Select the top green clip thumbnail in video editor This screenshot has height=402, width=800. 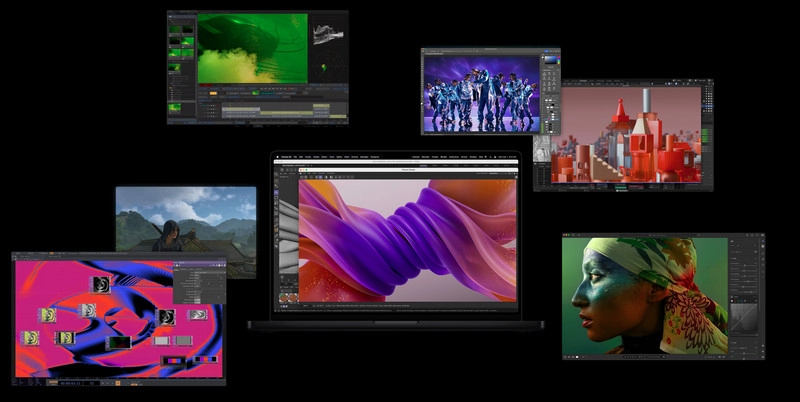[x=175, y=31]
